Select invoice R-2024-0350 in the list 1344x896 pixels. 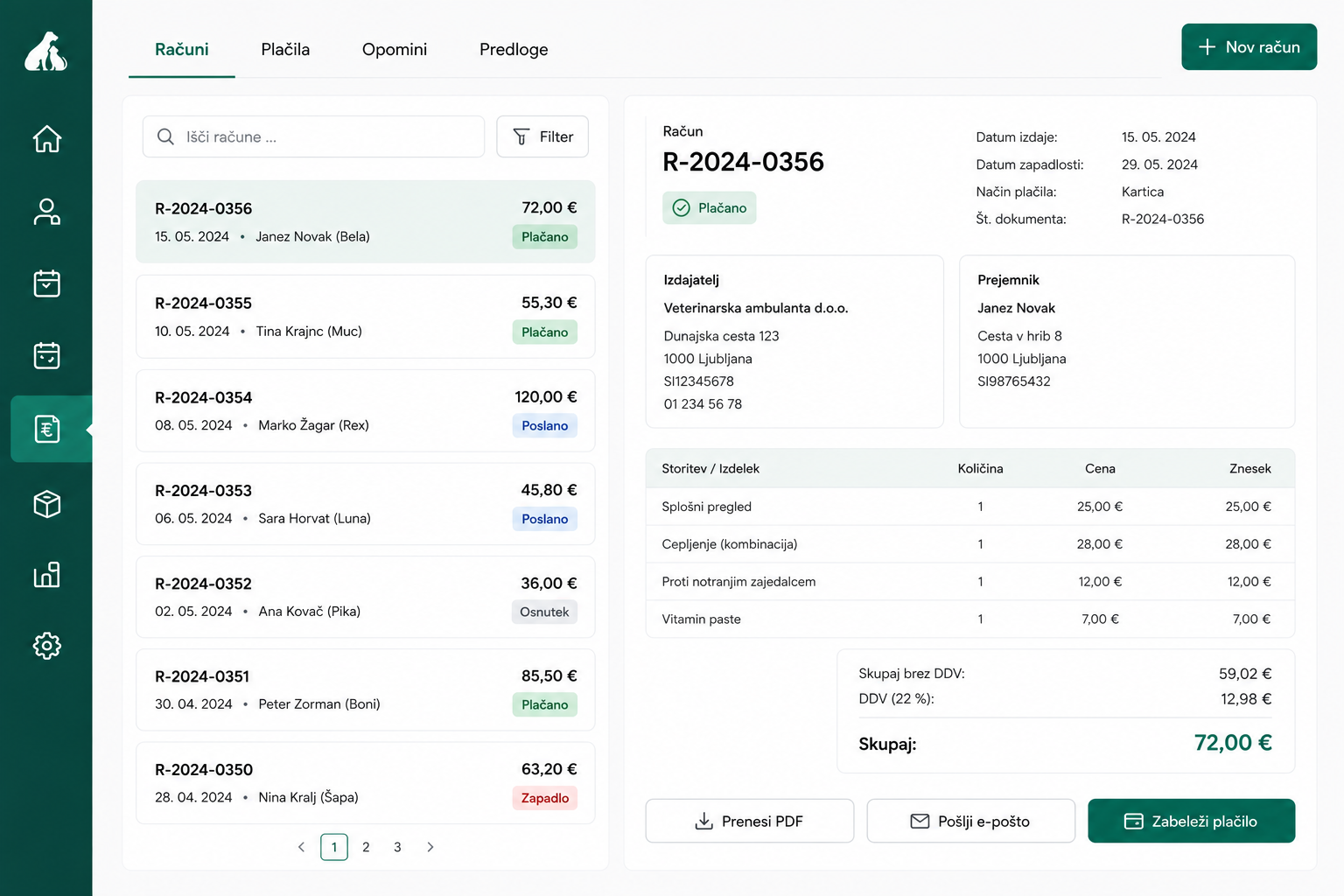(366, 783)
